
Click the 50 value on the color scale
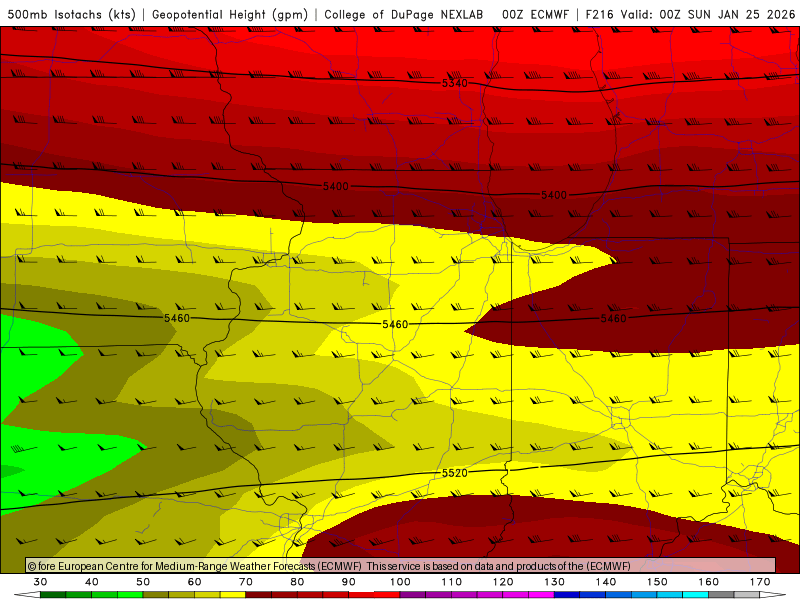143,582
